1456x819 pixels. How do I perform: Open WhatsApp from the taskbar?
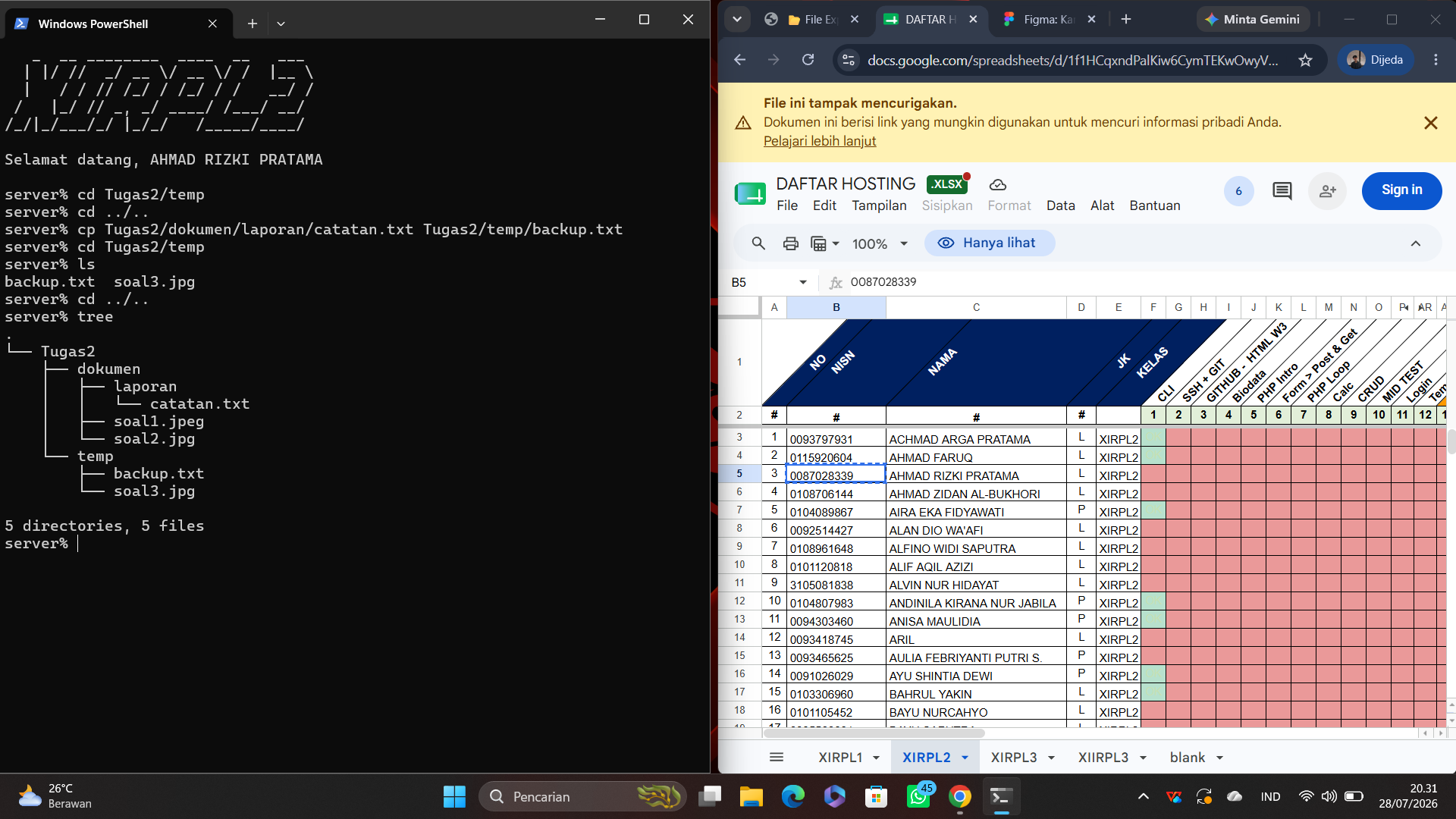click(918, 796)
